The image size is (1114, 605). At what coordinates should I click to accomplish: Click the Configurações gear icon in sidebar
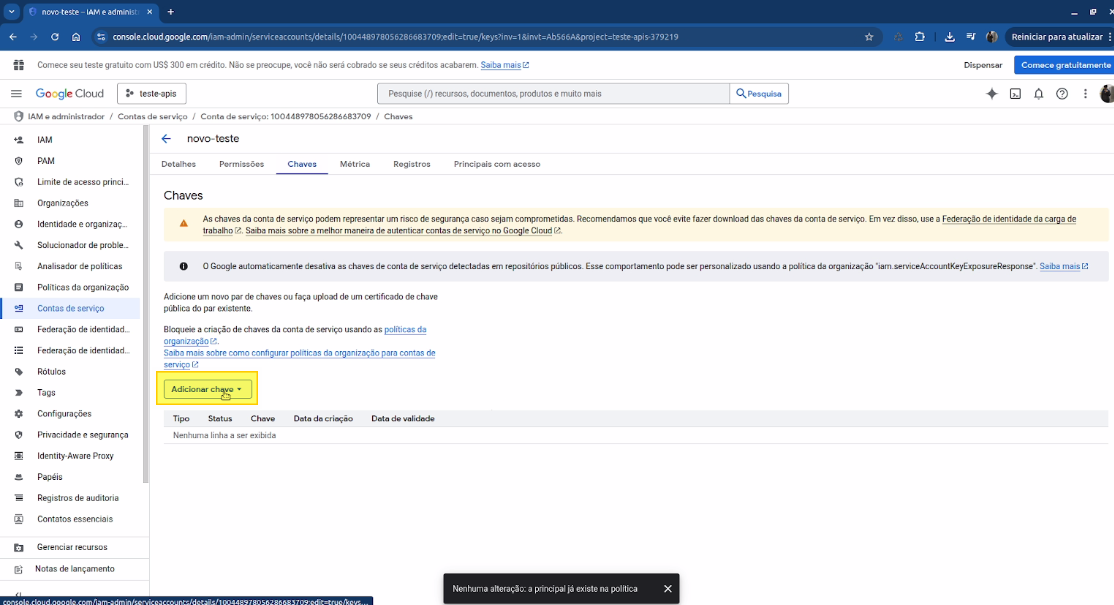(x=18, y=413)
